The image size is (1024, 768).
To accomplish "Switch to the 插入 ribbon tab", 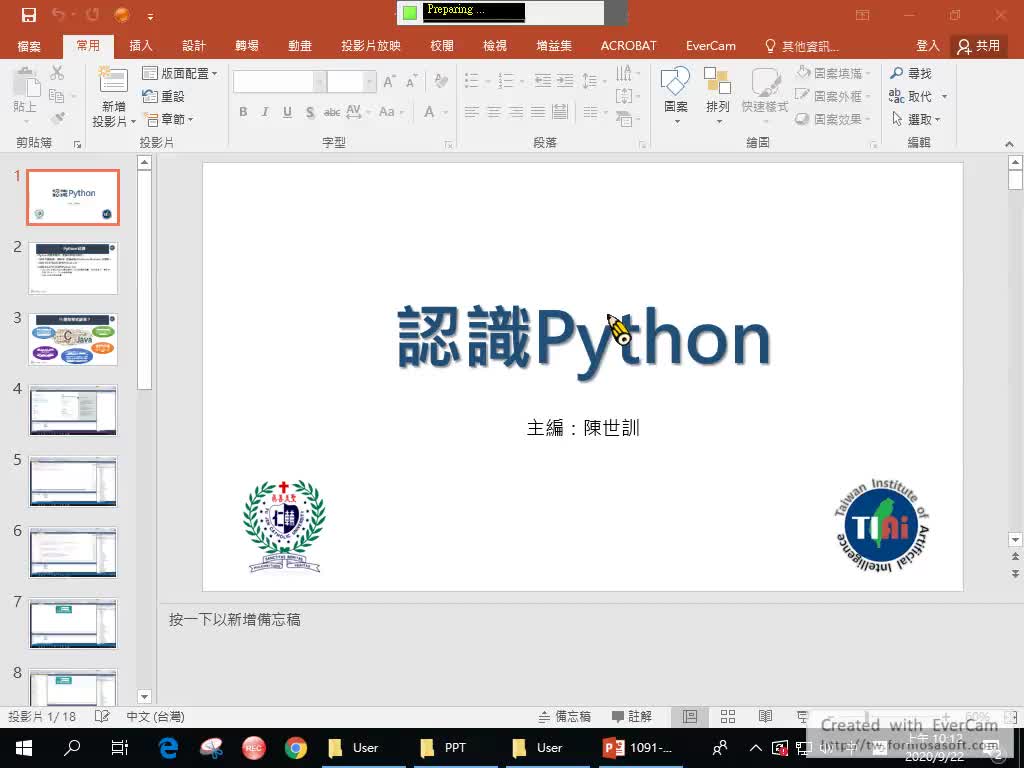I will (x=141, y=46).
